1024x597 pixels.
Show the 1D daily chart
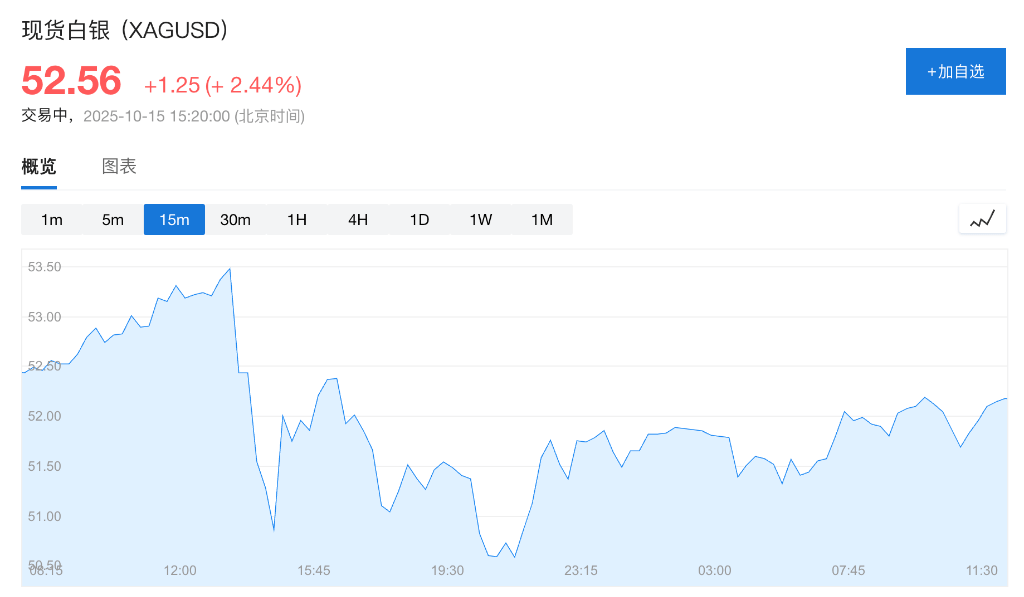419,220
